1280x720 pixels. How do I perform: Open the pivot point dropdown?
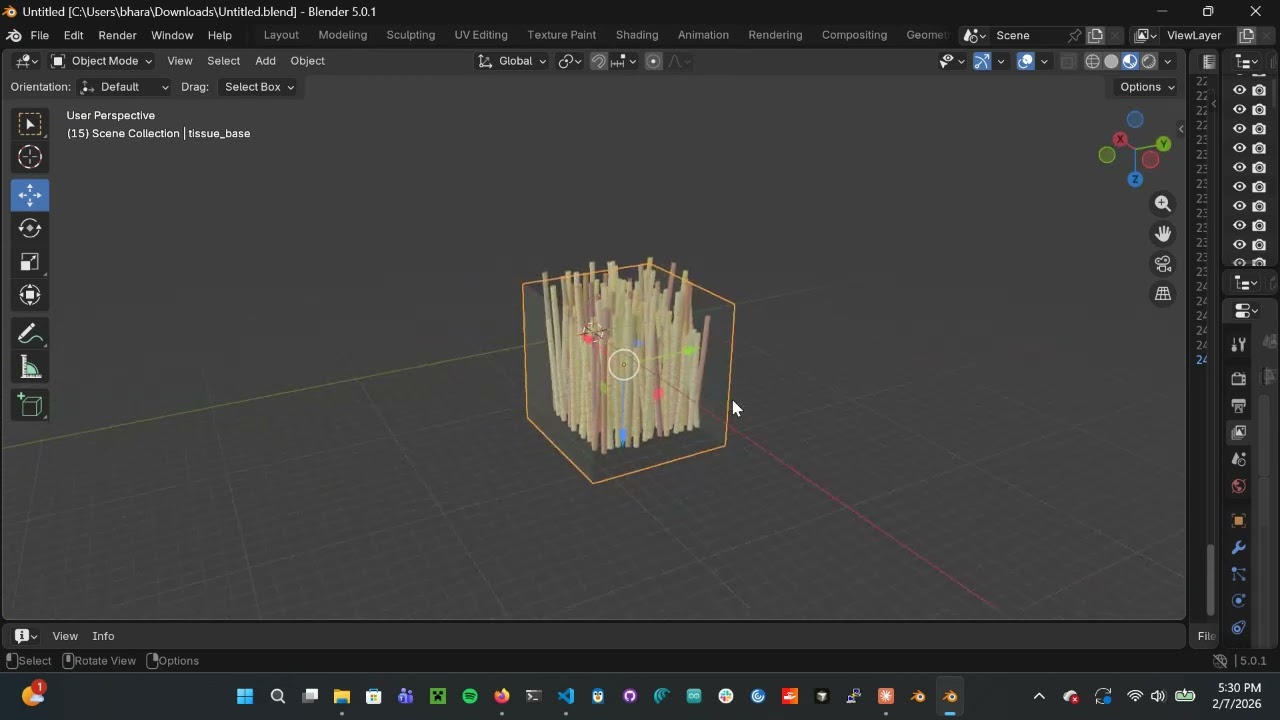(570, 61)
